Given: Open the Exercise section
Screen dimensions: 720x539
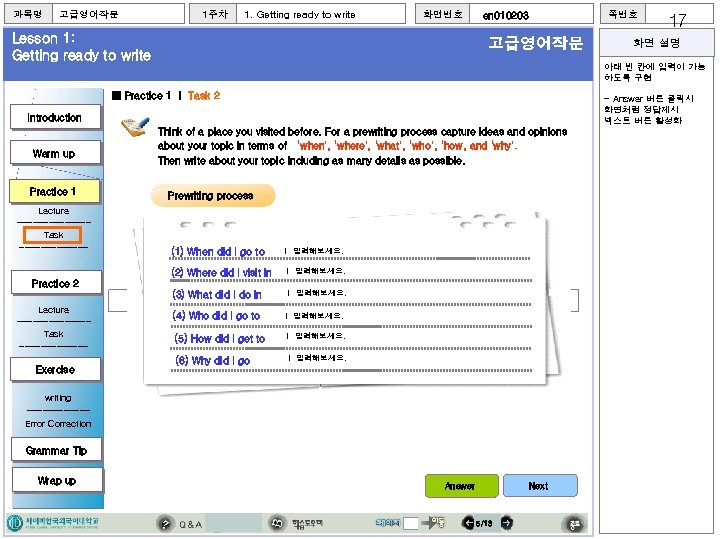Looking at the screenshot, I should coord(55,370).
